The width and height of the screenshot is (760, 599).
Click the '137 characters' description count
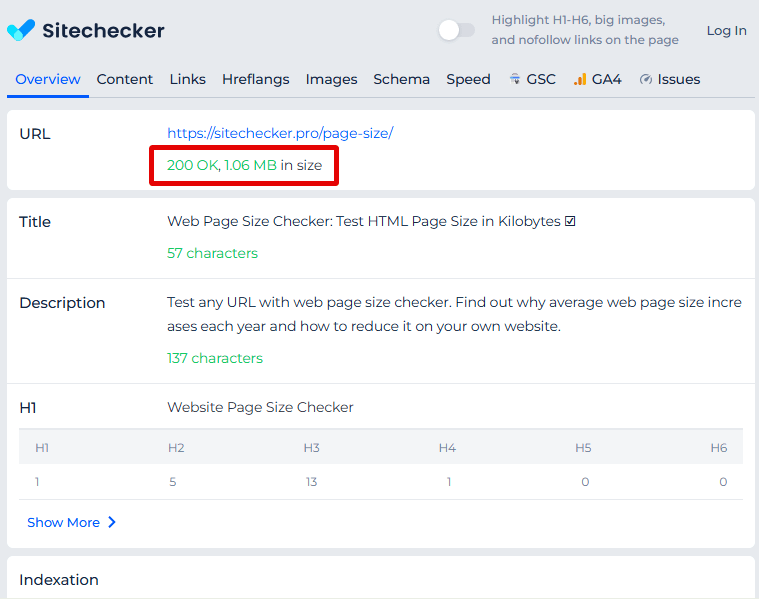(215, 358)
